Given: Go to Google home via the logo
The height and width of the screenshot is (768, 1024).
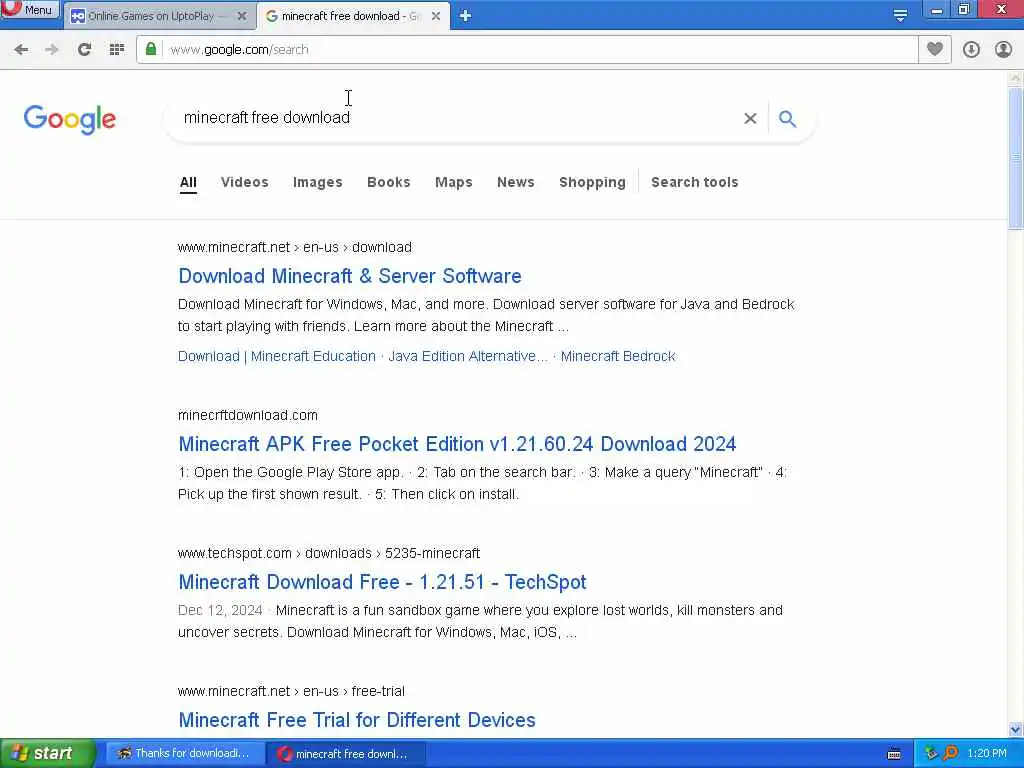Looking at the screenshot, I should point(69,119).
